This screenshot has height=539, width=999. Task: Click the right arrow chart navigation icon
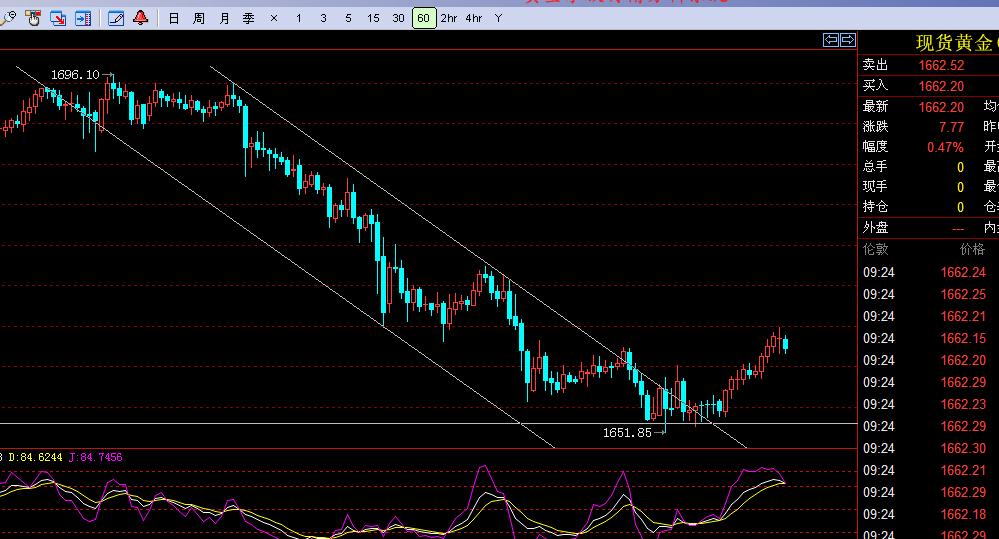click(848, 40)
